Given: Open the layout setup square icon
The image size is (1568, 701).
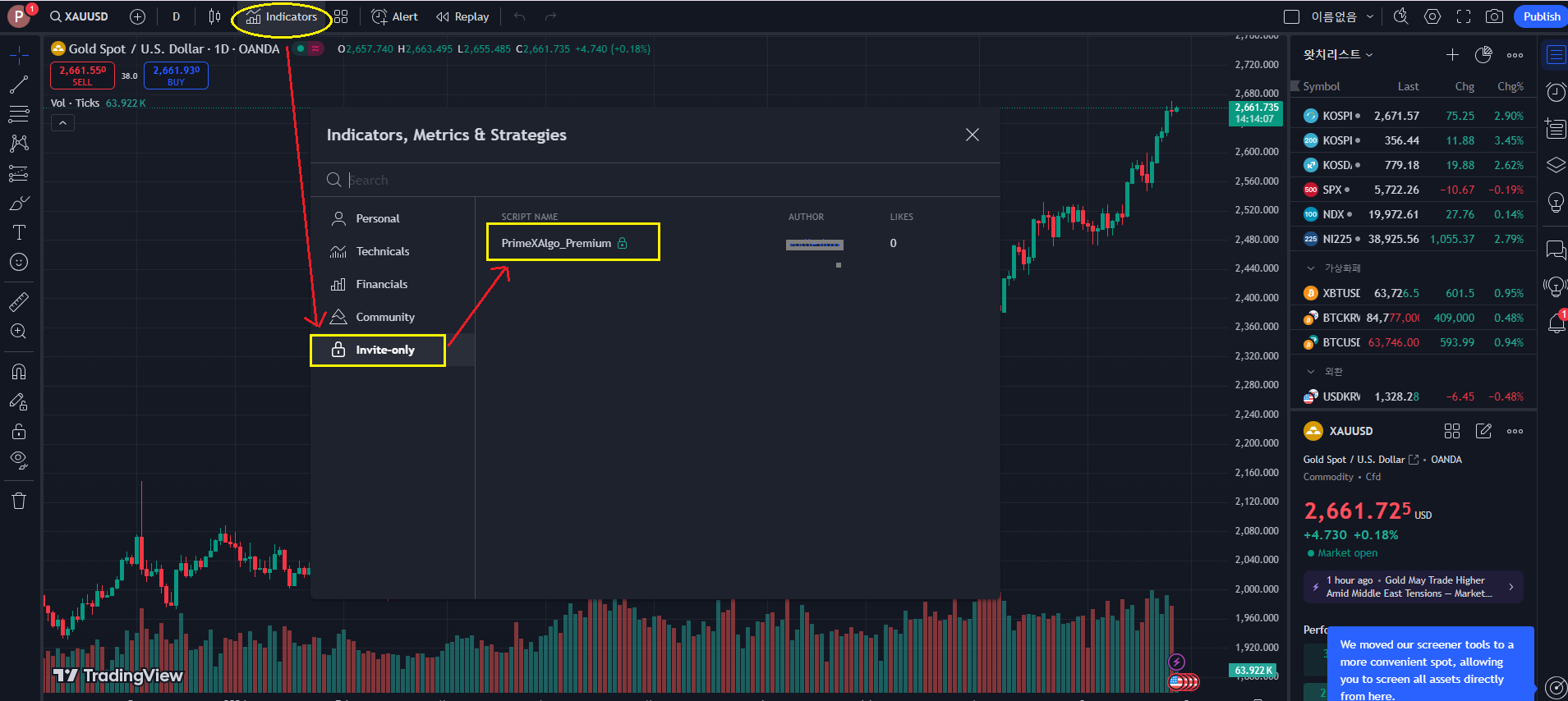Looking at the screenshot, I should pos(1291,16).
